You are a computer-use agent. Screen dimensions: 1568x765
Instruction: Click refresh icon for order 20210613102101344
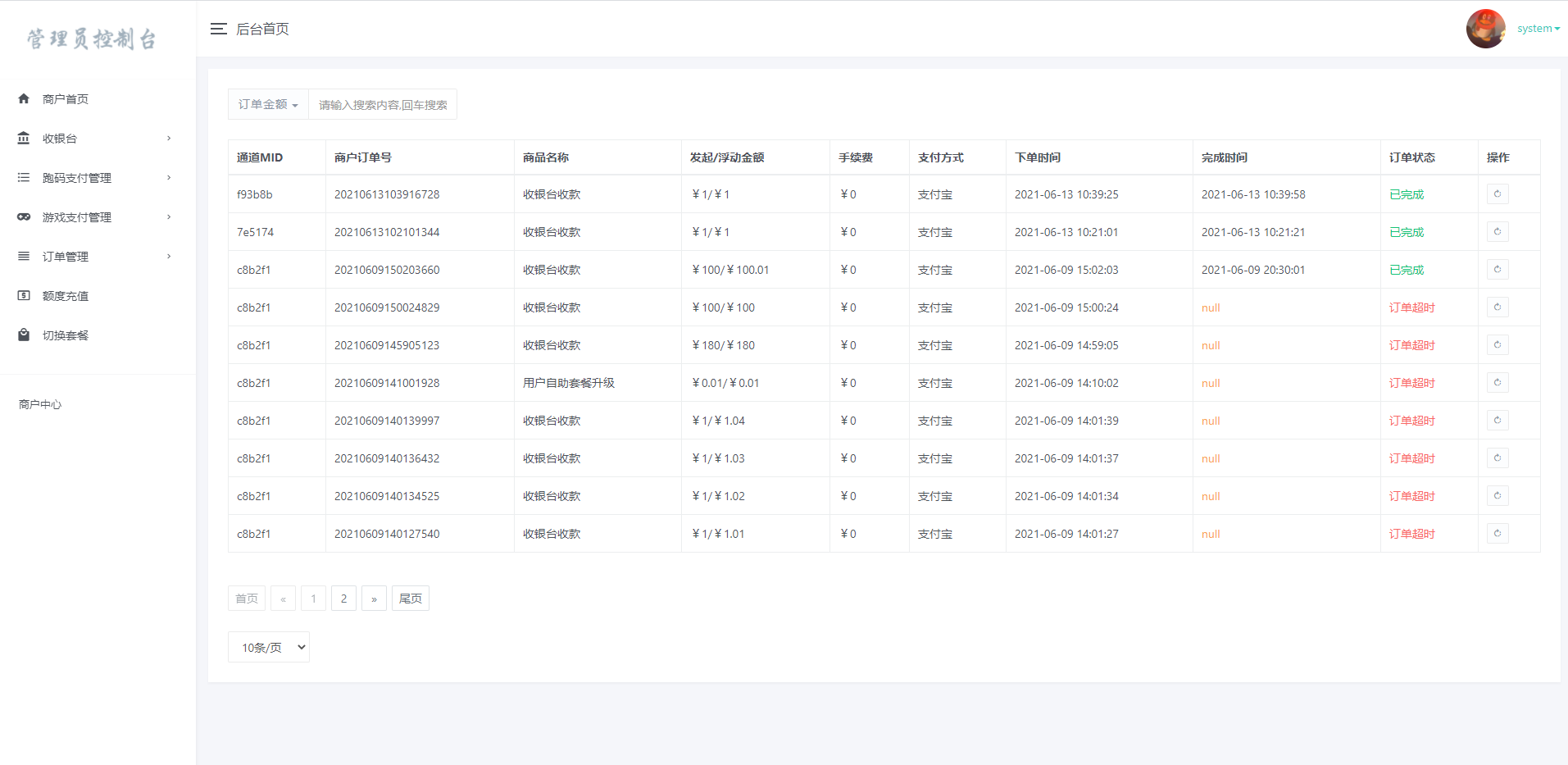1498,232
